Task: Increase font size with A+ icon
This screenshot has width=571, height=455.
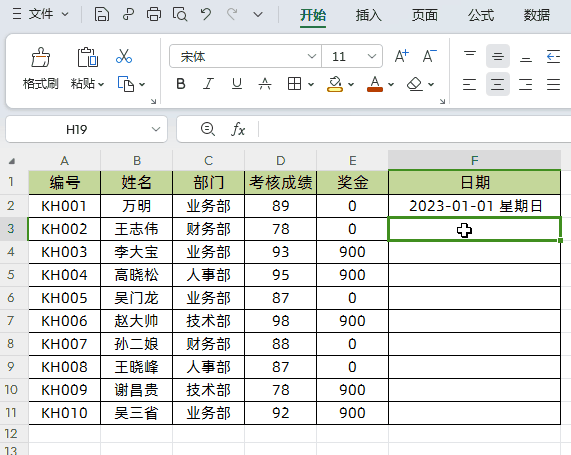Action: (x=402, y=56)
